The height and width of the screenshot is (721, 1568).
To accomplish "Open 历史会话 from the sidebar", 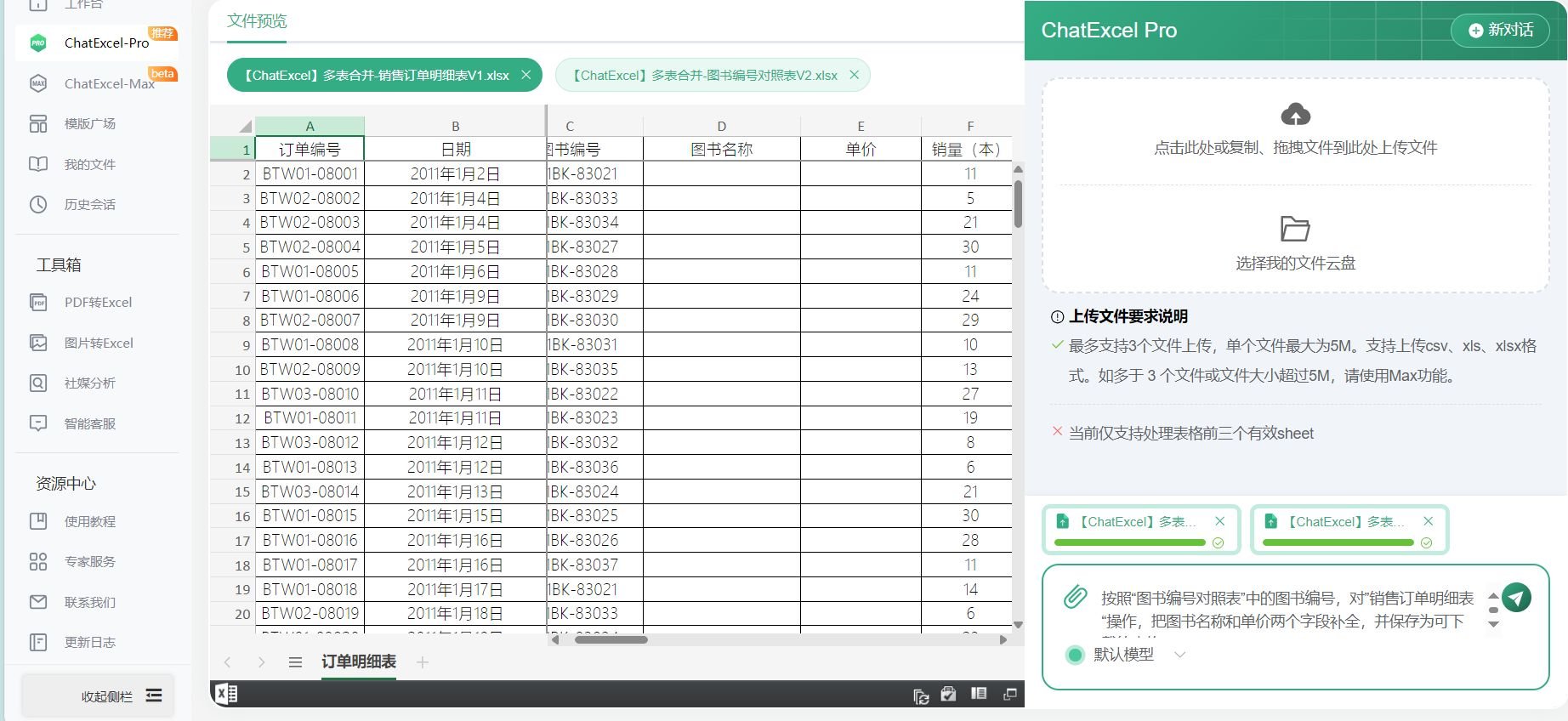I will (x=89, y=205).
